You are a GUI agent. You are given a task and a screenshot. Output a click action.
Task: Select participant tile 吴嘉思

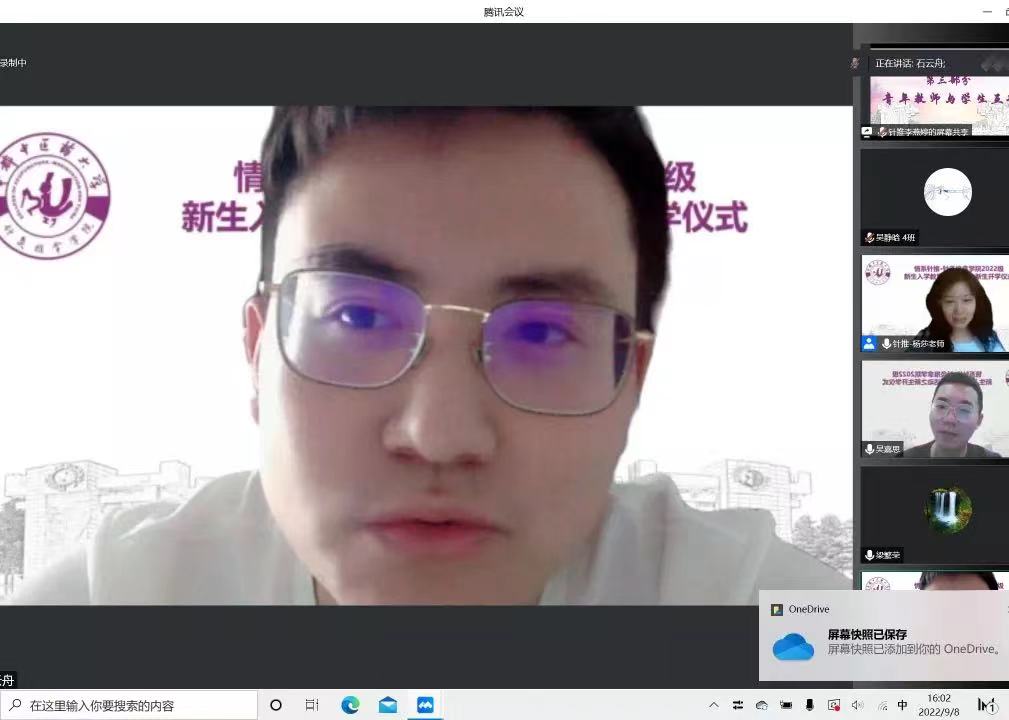[x=935, y=409]
